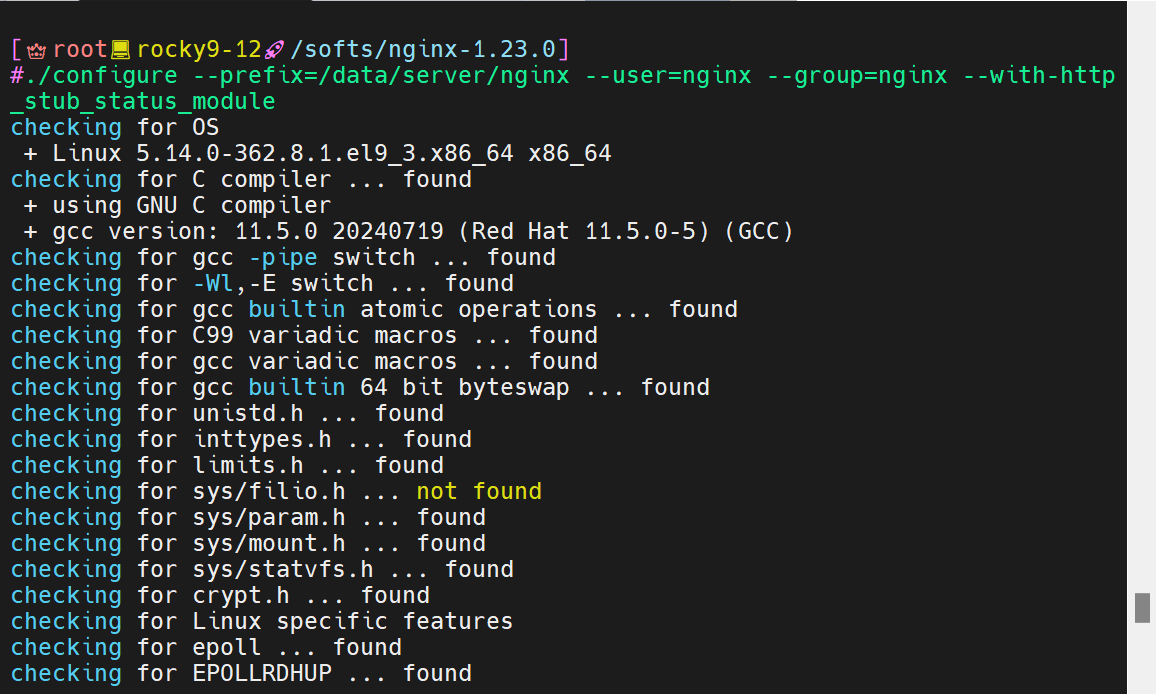Click the 'sys/param.h' check line
The image size is (1156, 694).
[x=248, y=517]
